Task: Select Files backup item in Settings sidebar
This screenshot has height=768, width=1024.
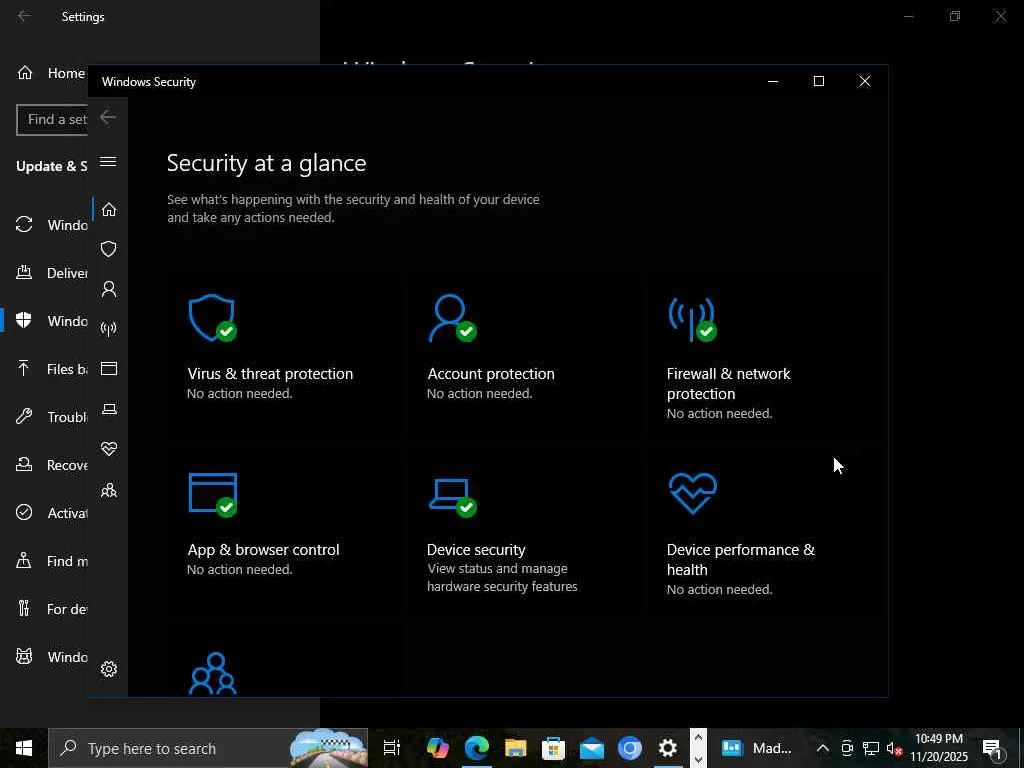Action: click(46, 369)
